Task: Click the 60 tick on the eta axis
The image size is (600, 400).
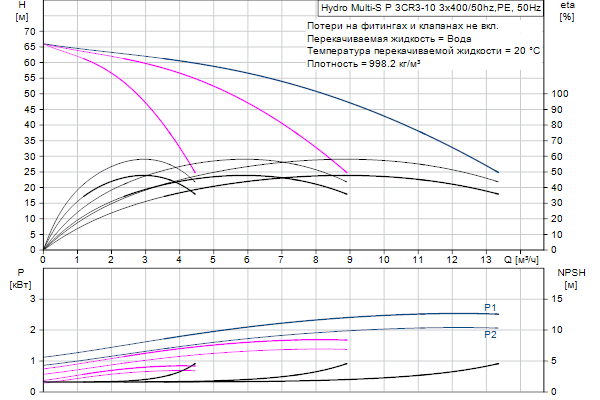Action: pos(559,156)
